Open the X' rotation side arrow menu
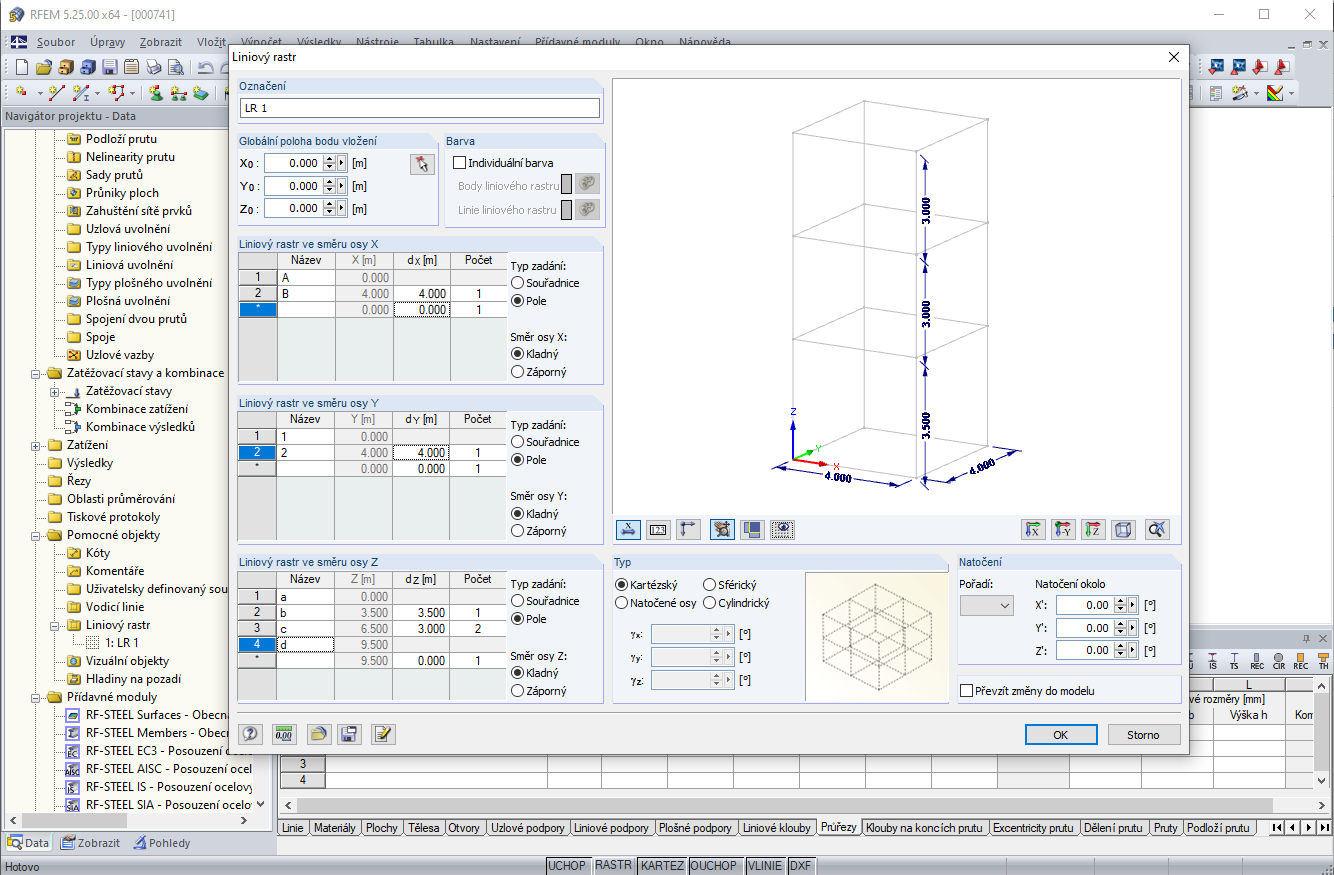1334x875 pixels. point(1133,605)
